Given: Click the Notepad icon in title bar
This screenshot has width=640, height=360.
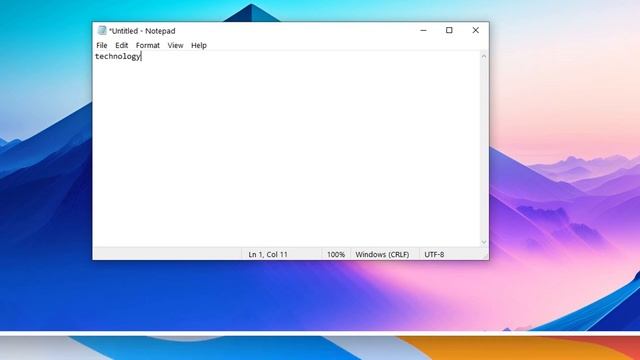Looking at the screenshot, I should (102, 31).
